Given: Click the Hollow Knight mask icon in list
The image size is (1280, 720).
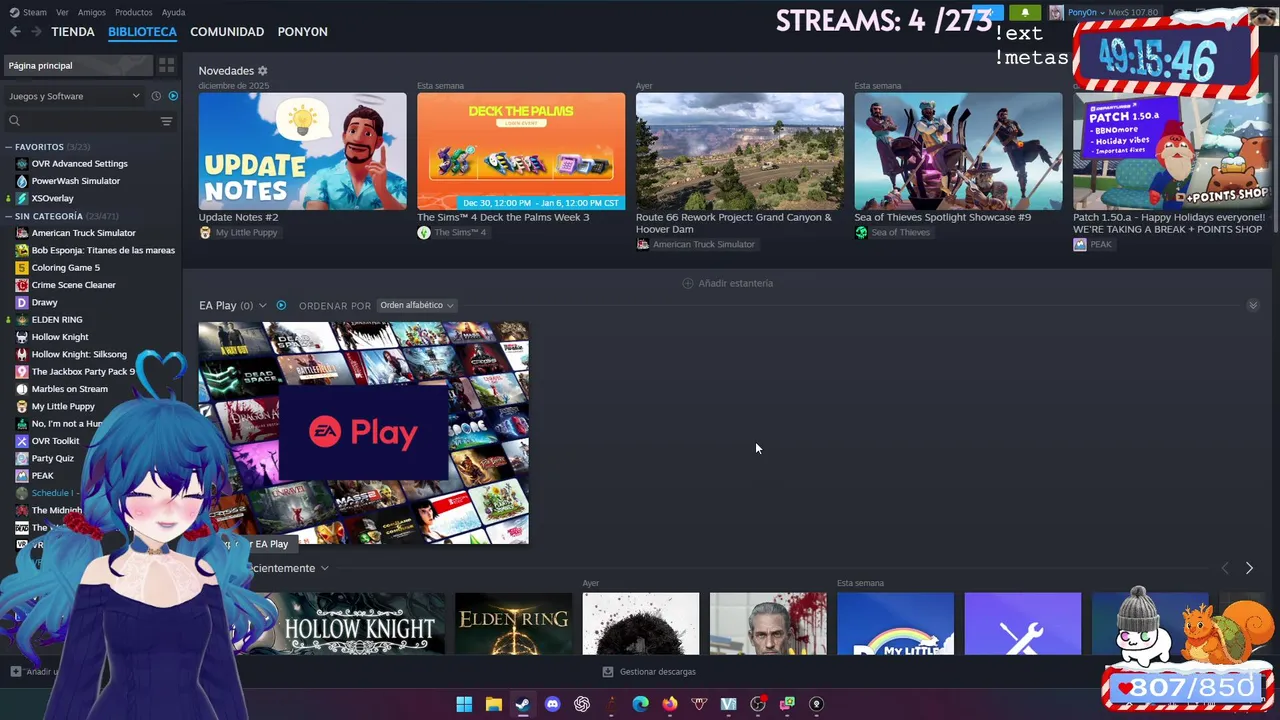Looking at the screenshot, I should [x=22, y=337].
